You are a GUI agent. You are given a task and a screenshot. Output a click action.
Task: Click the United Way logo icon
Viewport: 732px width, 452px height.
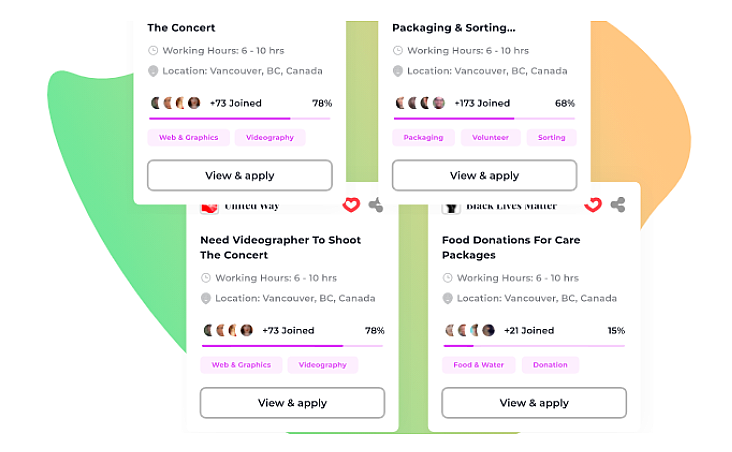209,208
